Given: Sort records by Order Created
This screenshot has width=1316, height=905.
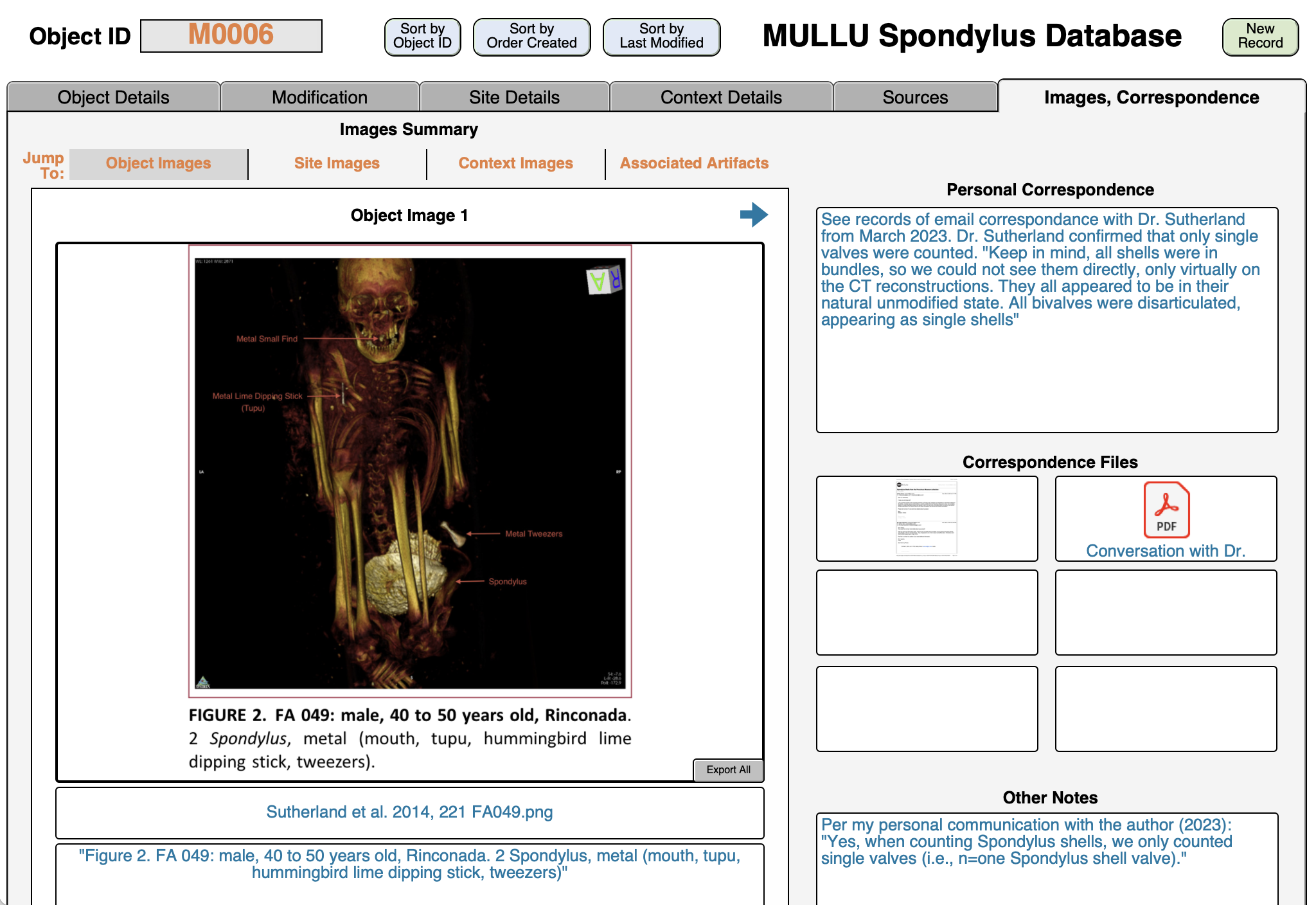Looking at the screenshot, I should point(531,37).
